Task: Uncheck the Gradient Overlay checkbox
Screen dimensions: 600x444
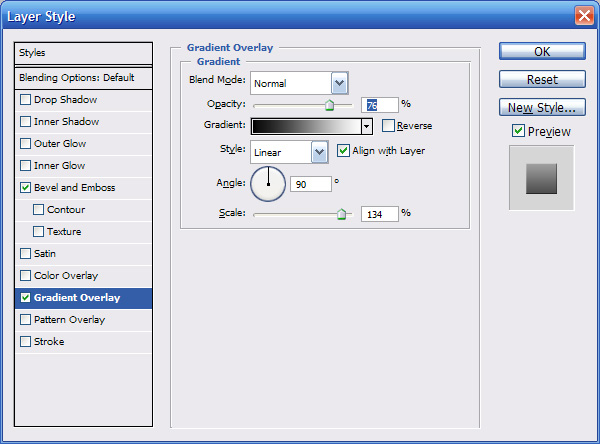Action: coord(25,298)
